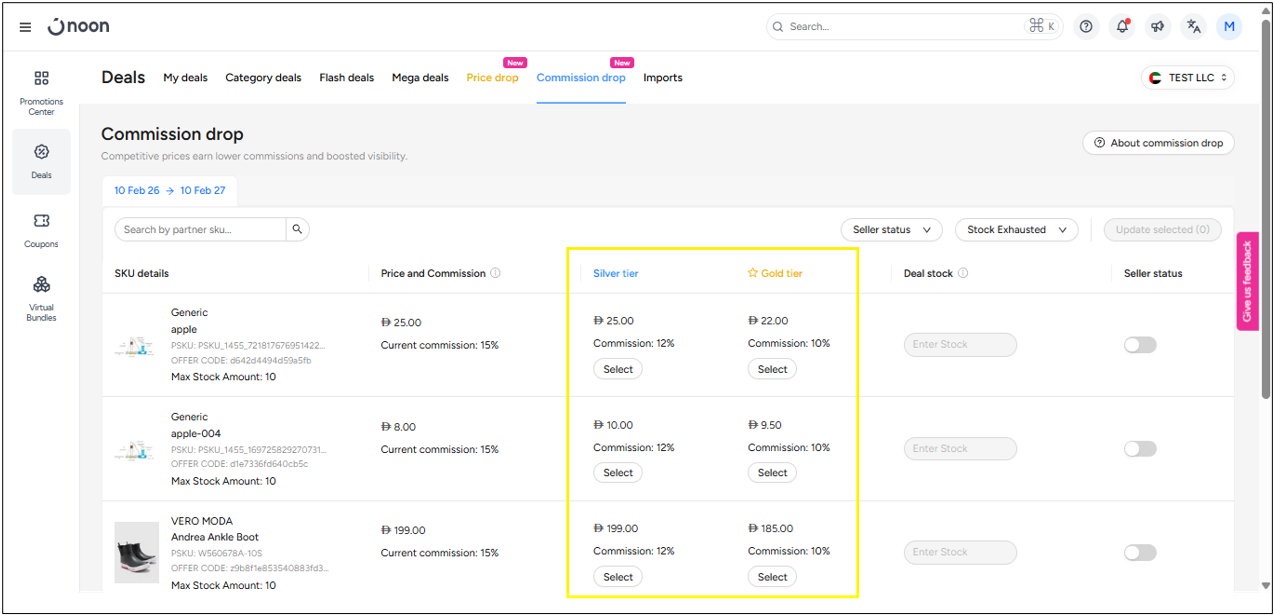Click the Enter Stock field for apple-004
The height and width of the screenshot is (615, 1274).
959,449
